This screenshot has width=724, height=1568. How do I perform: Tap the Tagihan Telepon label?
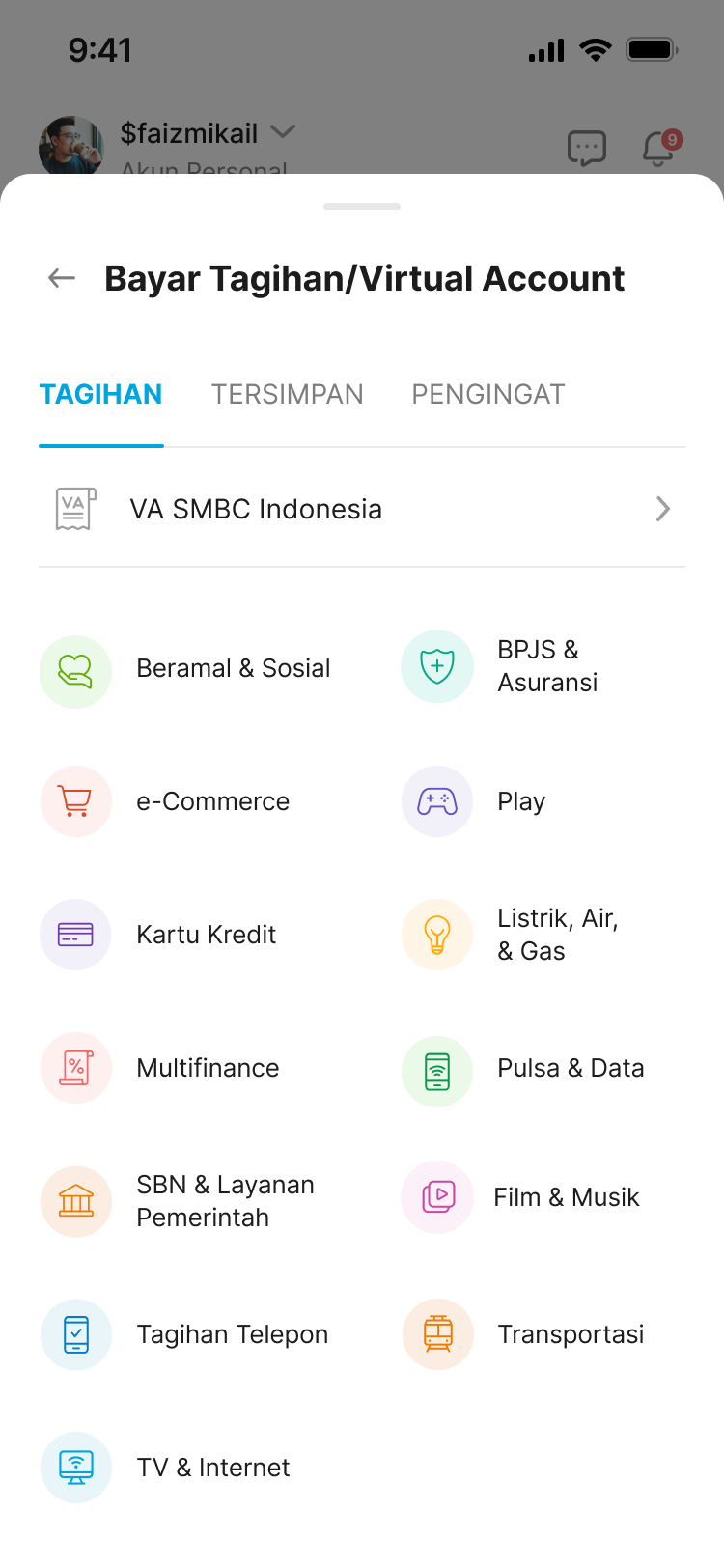click(x=233, y=1334)
